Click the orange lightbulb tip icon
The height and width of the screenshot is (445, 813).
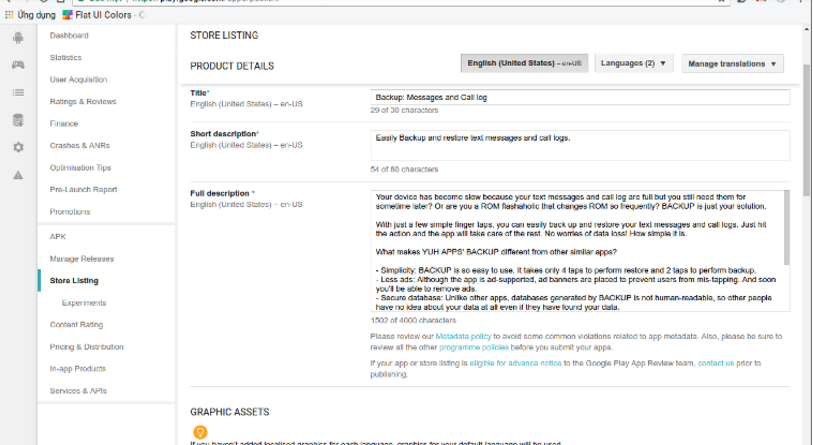pyautogui.click(x=200, y=432)
